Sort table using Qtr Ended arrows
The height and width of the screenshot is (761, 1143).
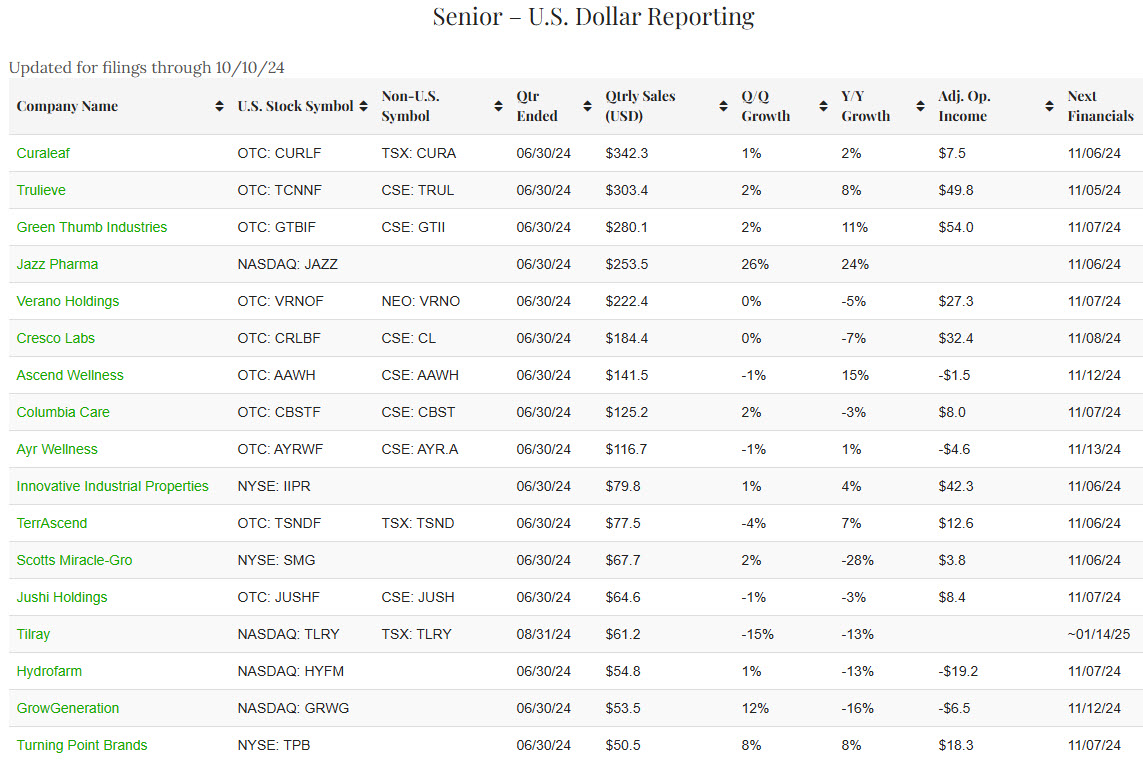coord(586,106)
